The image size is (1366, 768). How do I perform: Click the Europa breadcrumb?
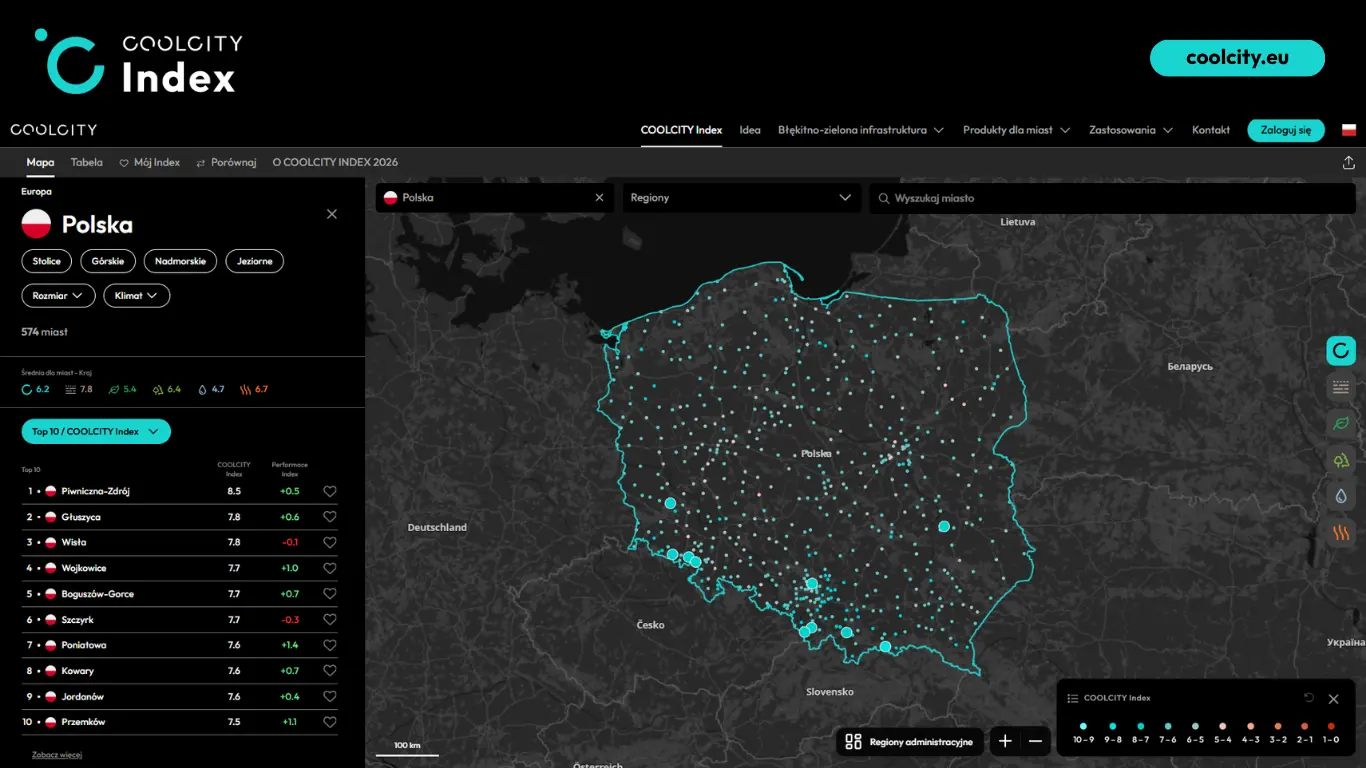point(36,191)
